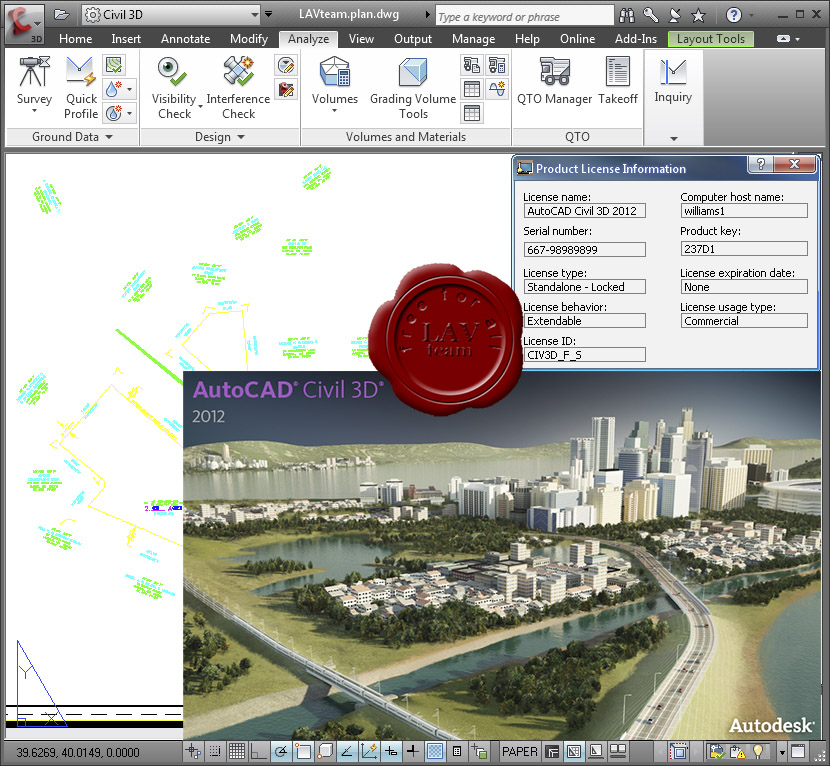Open the status bar menu arrow
Image resolution: width=830 pixels, height=766 pixels.
tap(782, 752)
